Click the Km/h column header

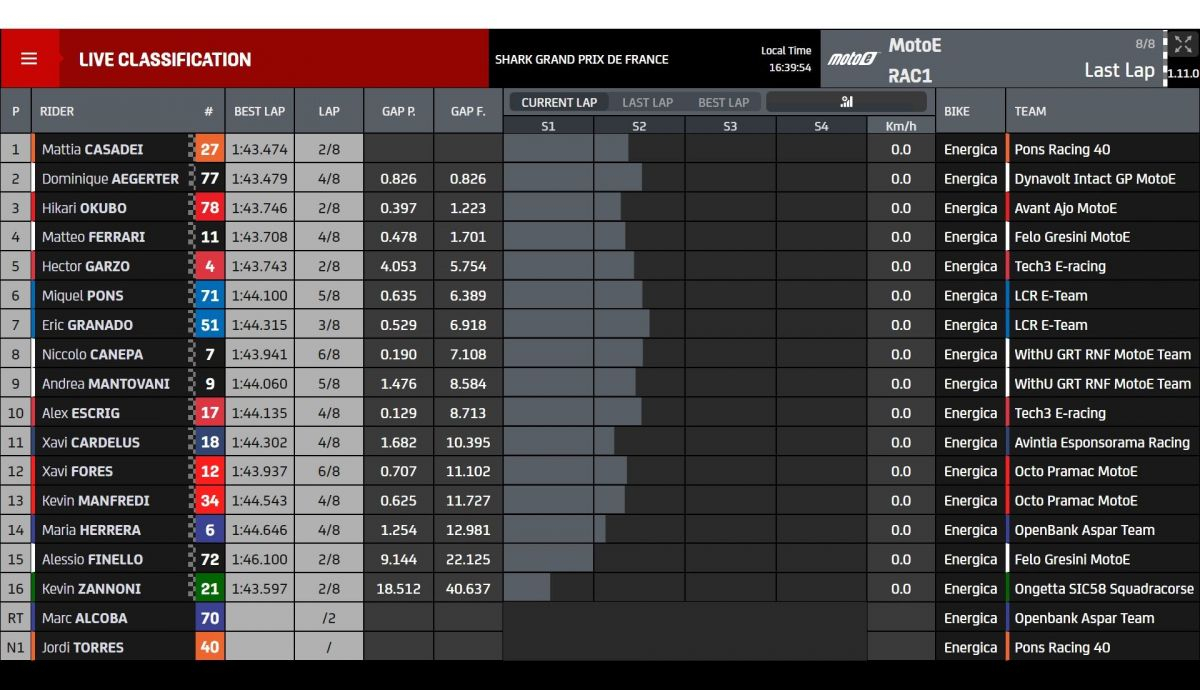[901, 126]
